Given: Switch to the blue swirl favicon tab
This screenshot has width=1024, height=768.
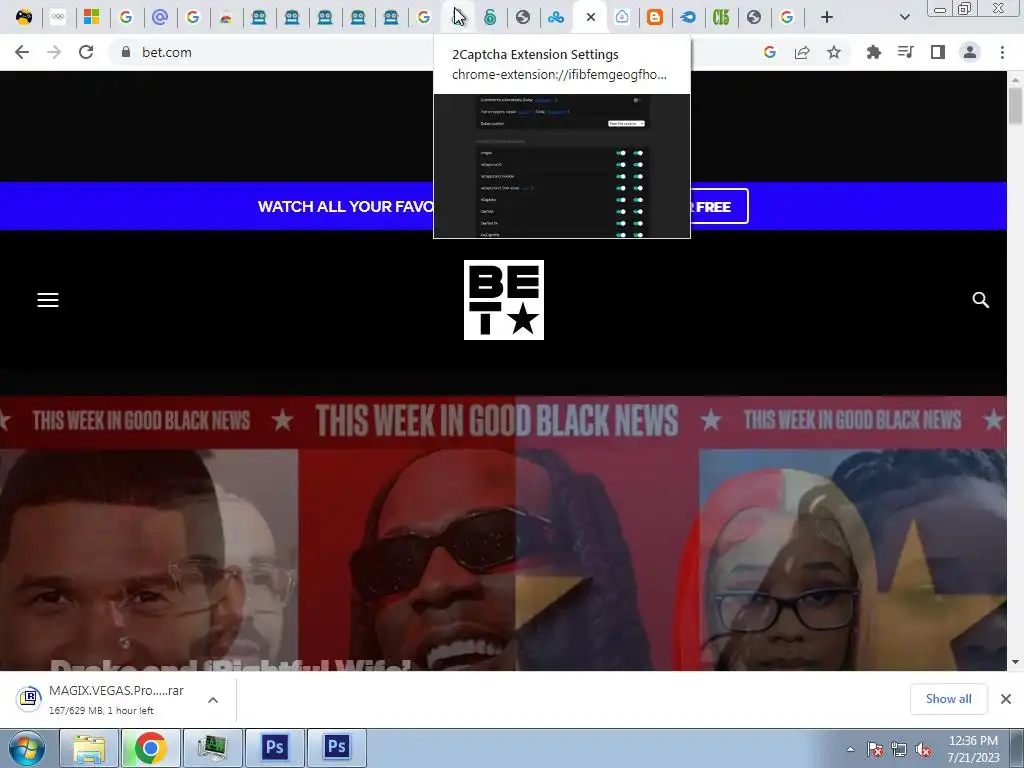Looking at the screenshot, I should point(688,17).
